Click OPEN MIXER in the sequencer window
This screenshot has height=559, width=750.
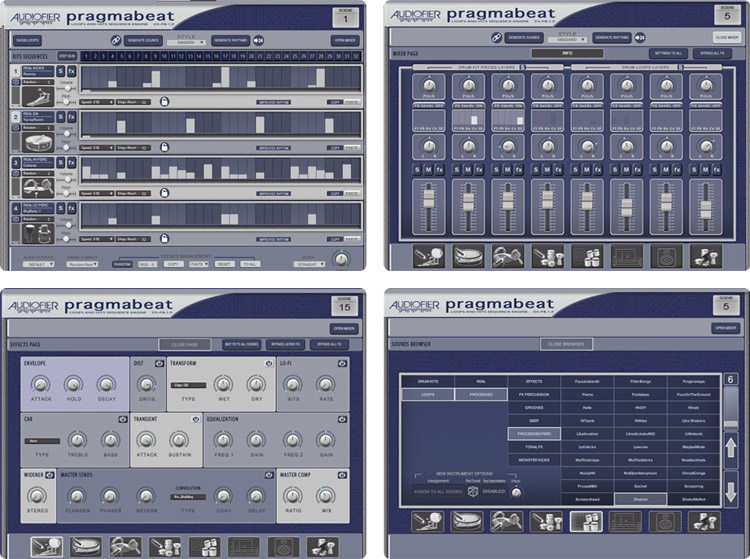345,41
